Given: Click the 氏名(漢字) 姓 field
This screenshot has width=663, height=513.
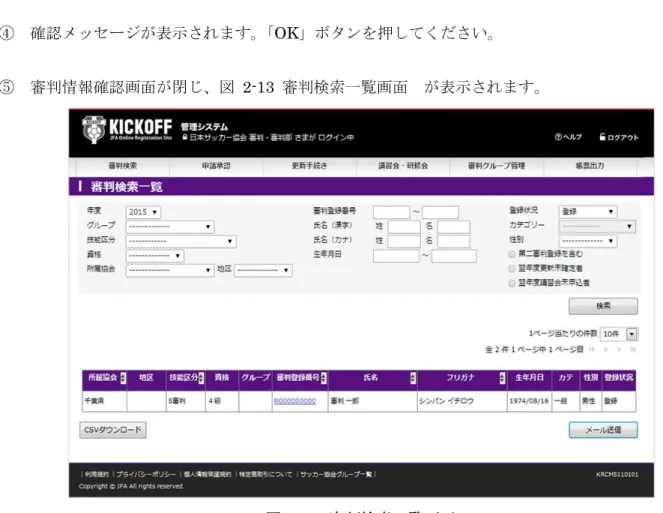Looking at the screenshot, I should pyautogui.click(x=404, y=227).
